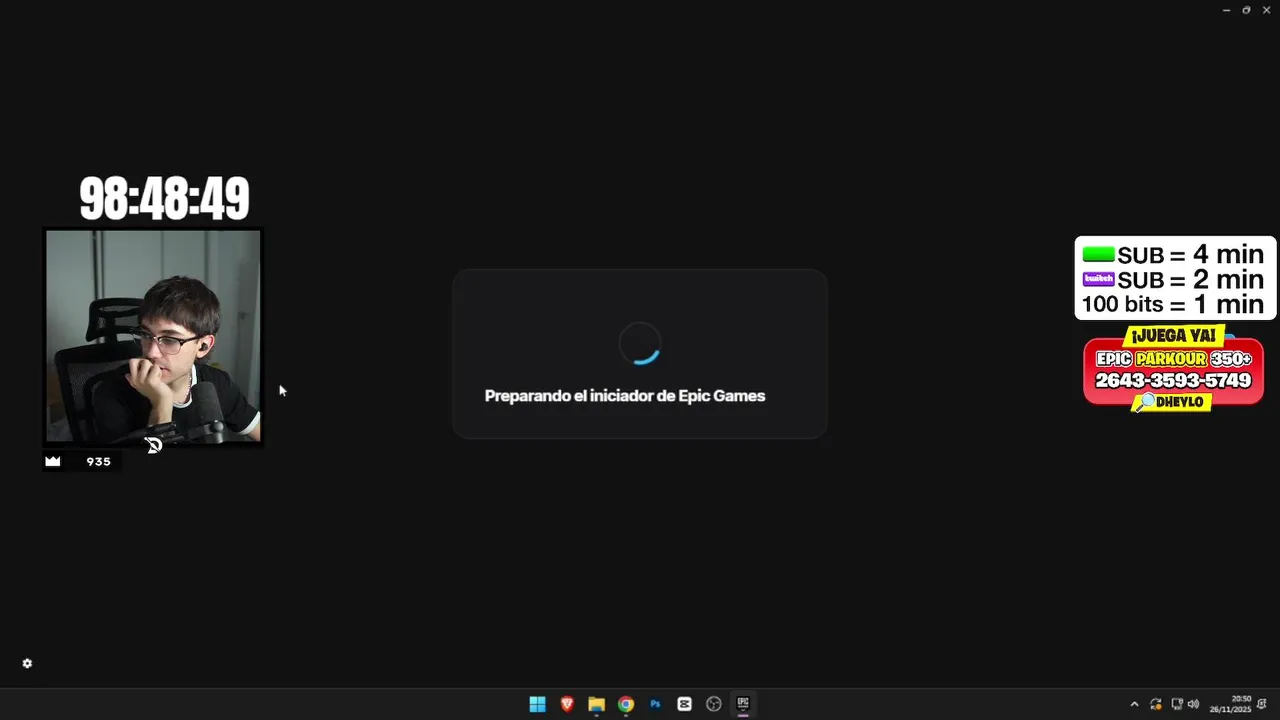The height and width of the screenshot is (720, 1280).
Task: Open the notification center icon
Action: click(x=1262, y=704)
